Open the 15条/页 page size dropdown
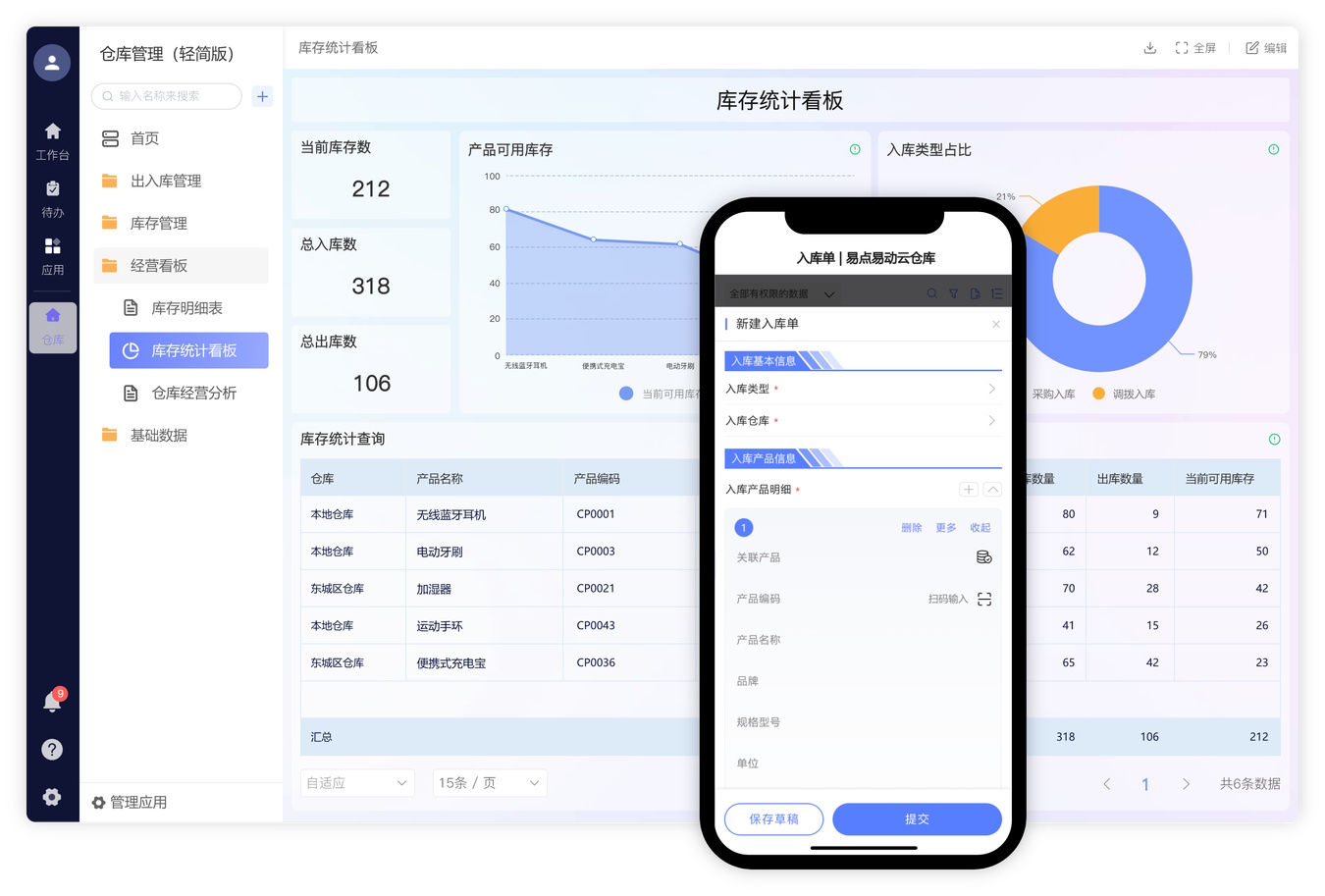 [490, 783]
